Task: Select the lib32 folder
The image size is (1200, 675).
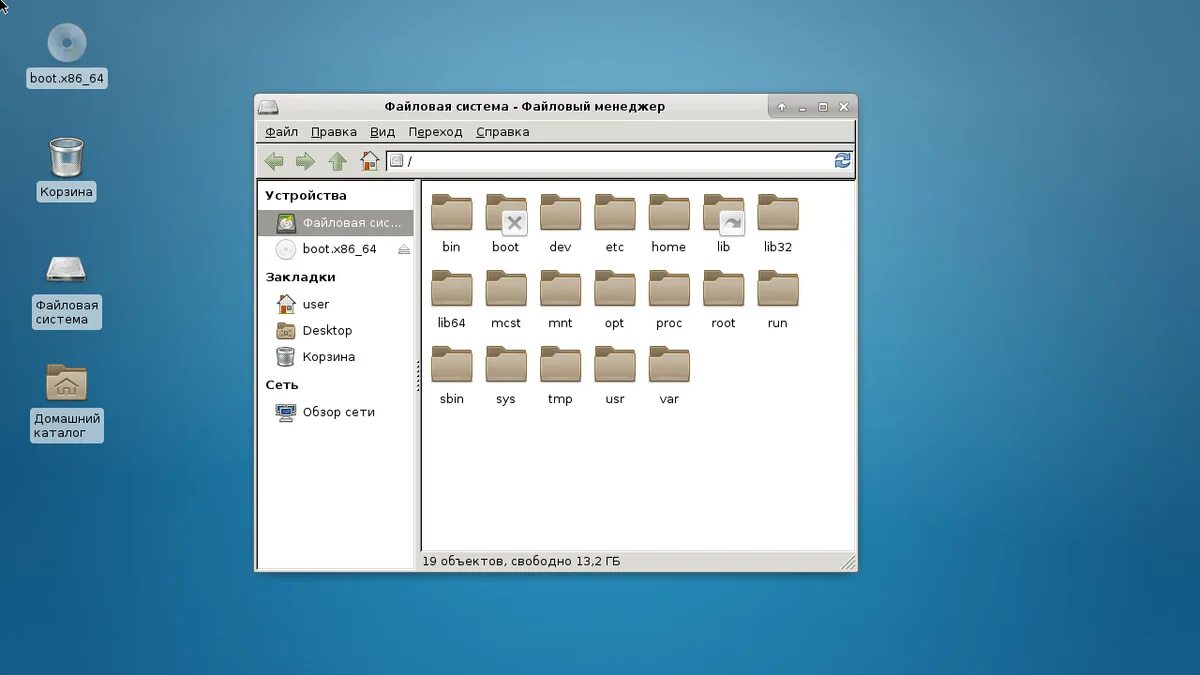Action: pos(778,224)
